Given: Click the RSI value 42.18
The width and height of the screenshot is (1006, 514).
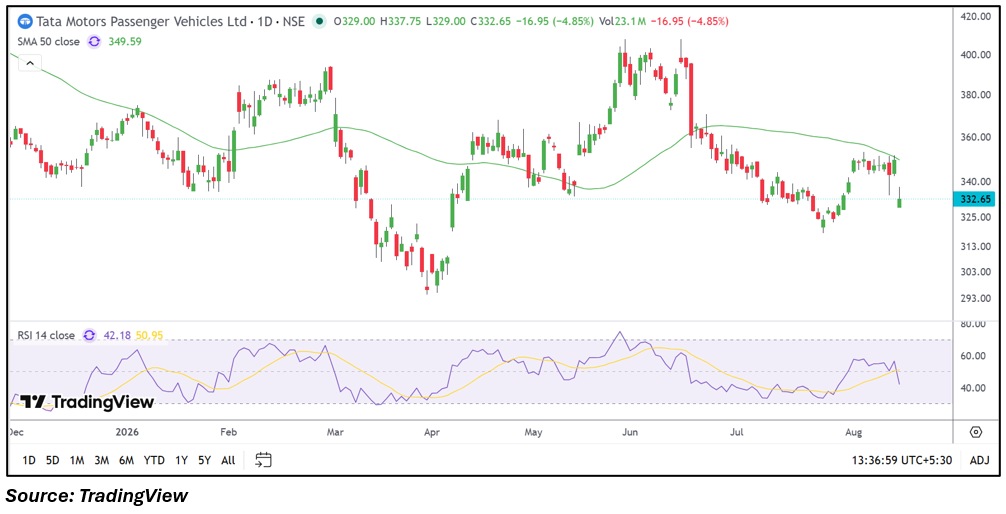Looking at the screenshot, I should click(117, 335).
